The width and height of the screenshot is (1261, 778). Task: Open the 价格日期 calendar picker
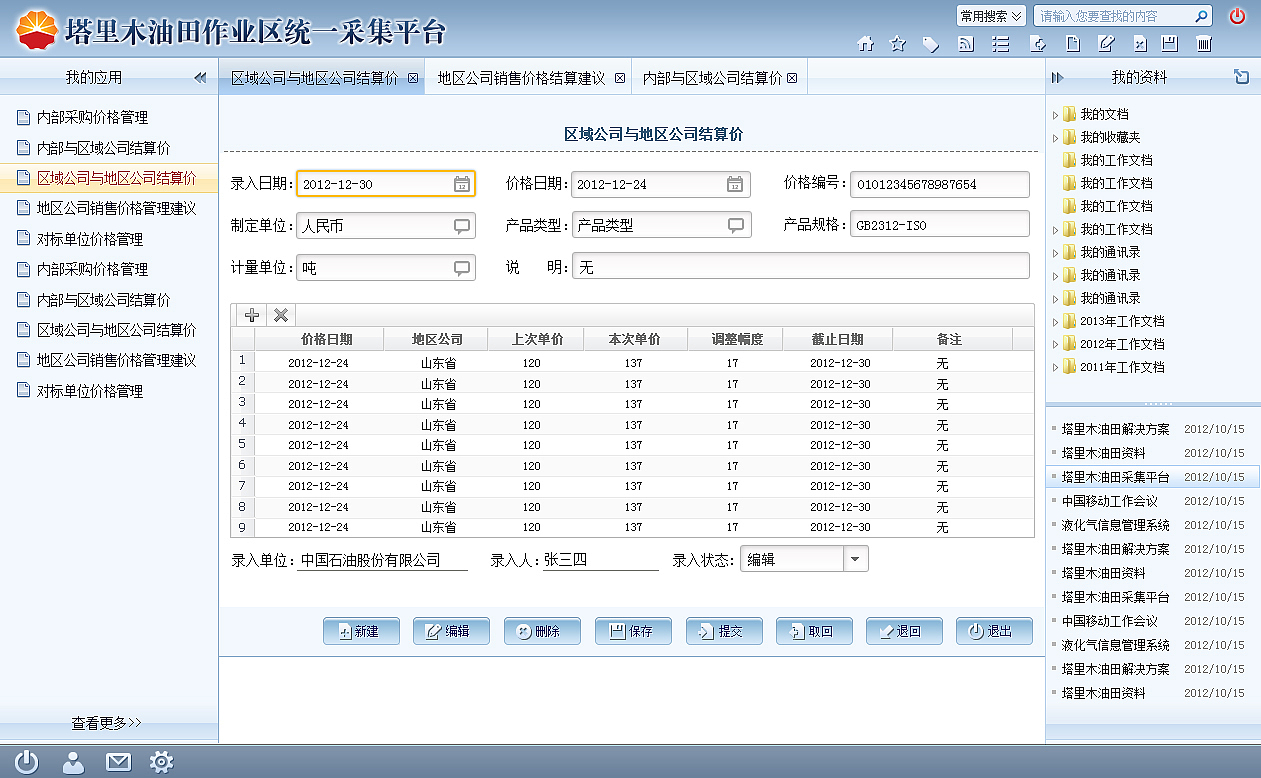735,184
